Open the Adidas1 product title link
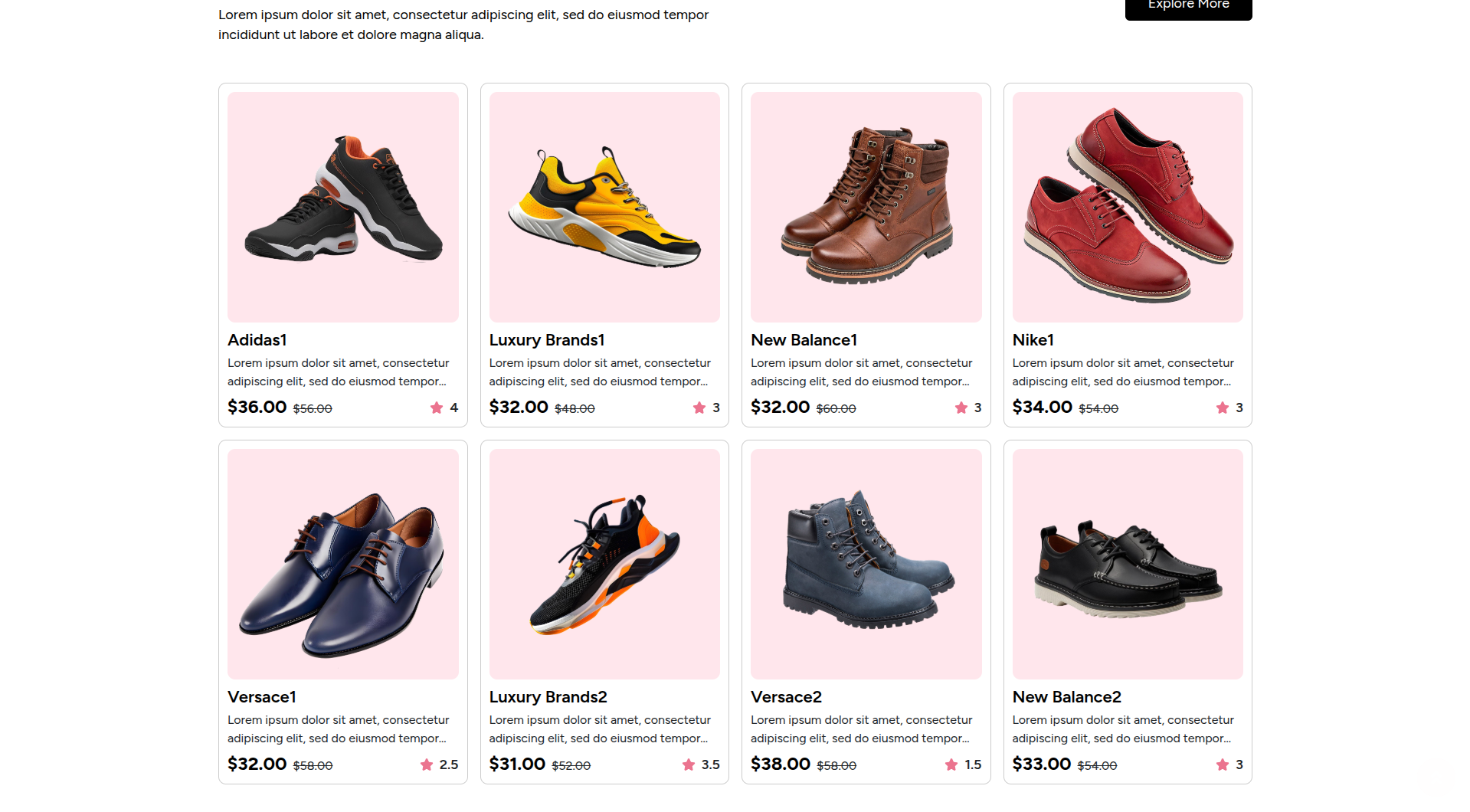 (257, 340)
